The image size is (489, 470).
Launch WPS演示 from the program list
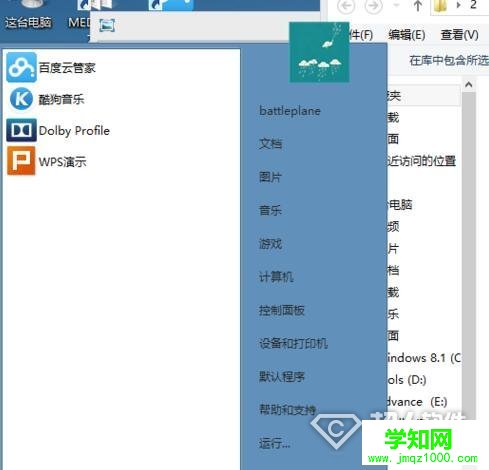tap(47, 162)
